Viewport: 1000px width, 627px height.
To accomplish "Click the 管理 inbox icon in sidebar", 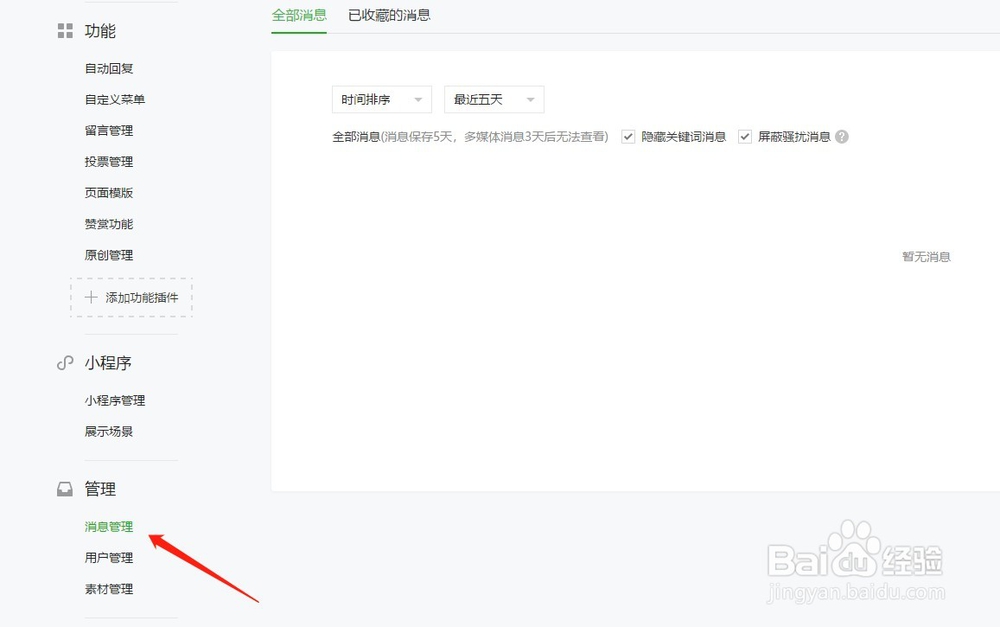I will click(65, 489).
